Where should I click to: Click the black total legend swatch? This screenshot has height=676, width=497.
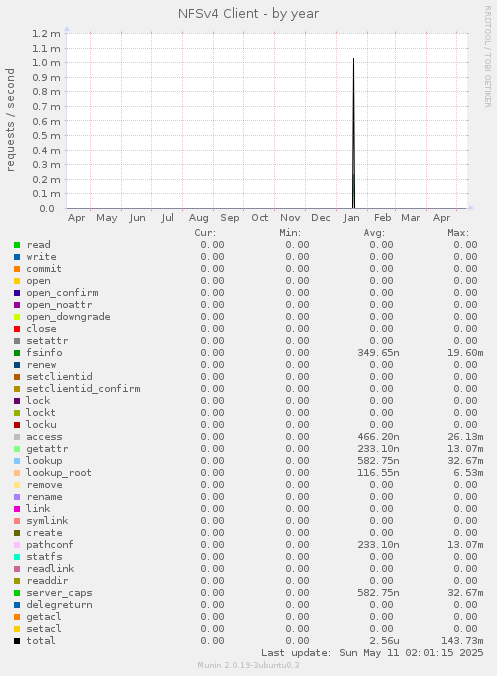point(17,641)
